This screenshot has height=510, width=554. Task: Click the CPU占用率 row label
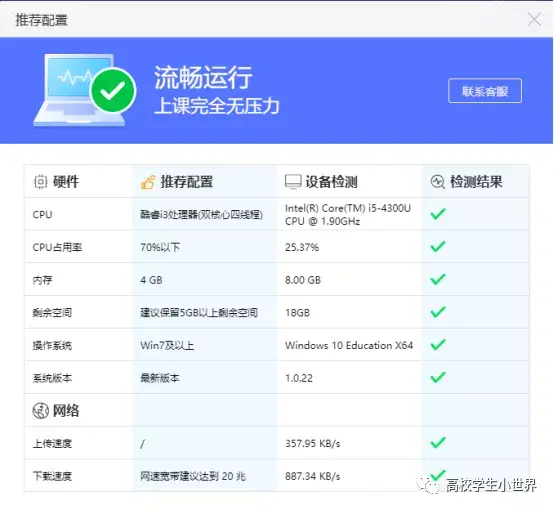[x=57, y=247]
